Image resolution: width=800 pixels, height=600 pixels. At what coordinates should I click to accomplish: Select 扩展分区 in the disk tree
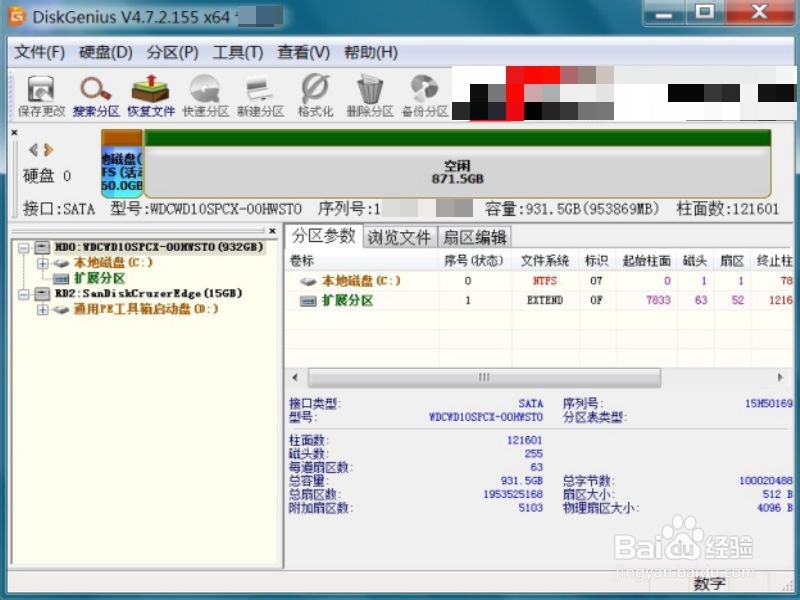pos(99,278)
